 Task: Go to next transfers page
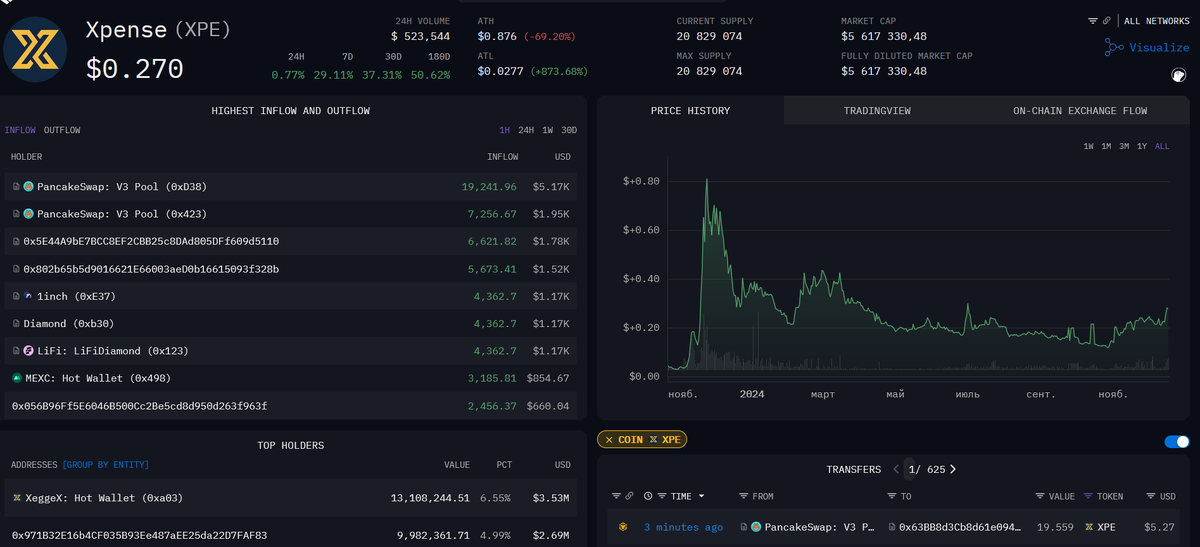pos(952,469)
